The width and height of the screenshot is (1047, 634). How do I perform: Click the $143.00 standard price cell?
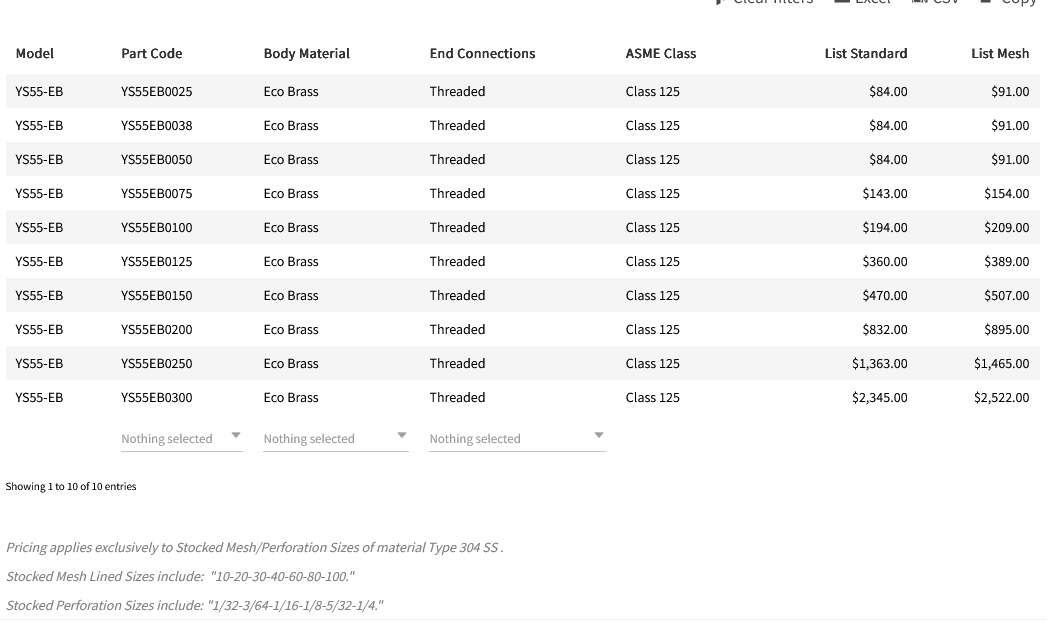pos(885,194)
